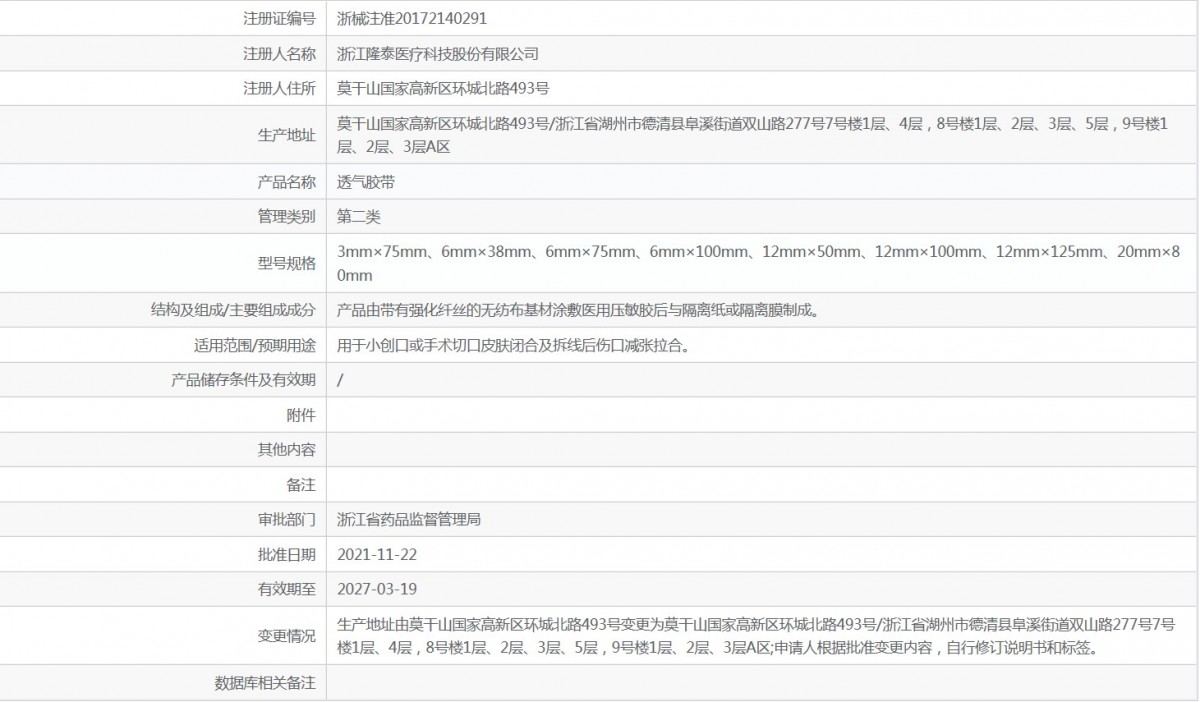Click approval date 2021-11-22

tap(378, 554)
